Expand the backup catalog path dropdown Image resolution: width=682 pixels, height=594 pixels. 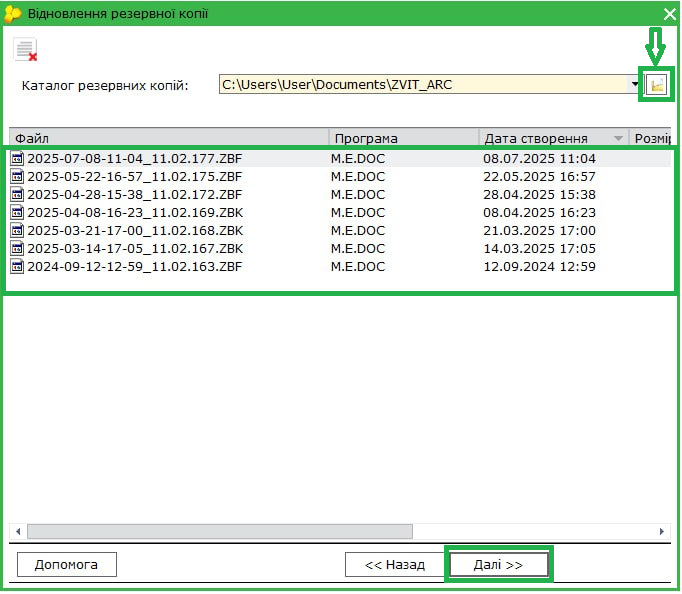tap(635, 85)
